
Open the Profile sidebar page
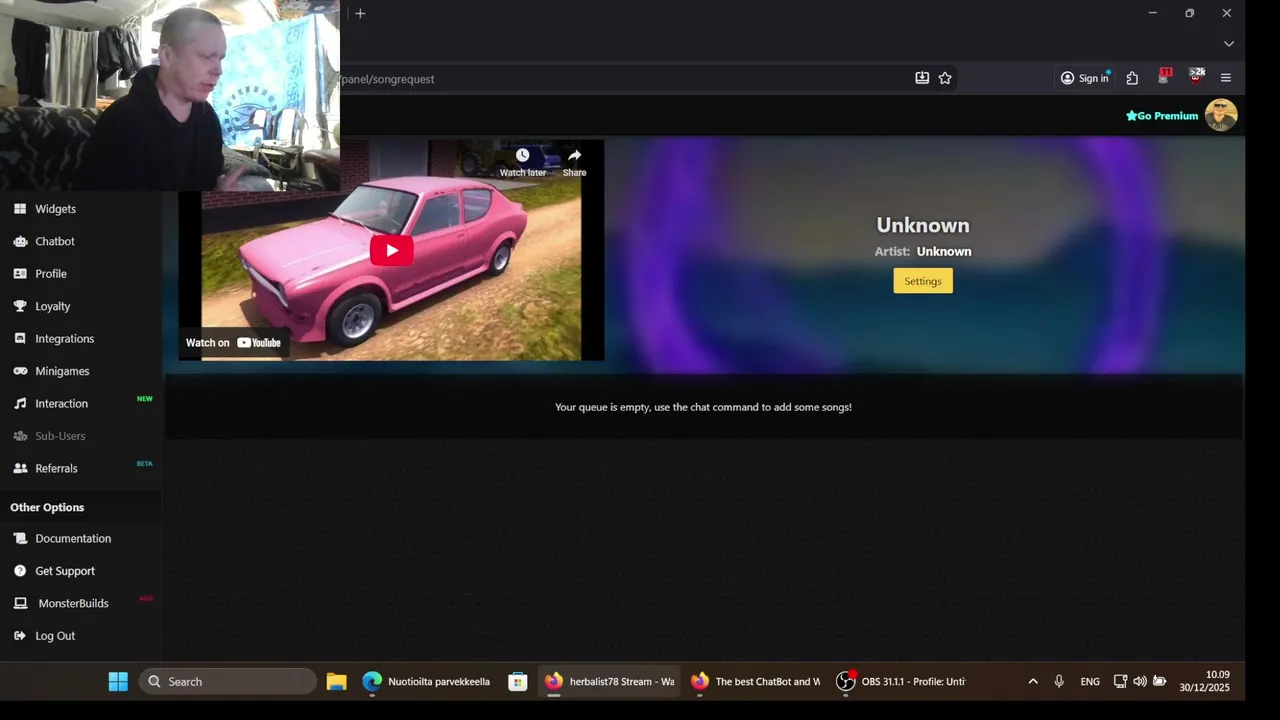pos(51,274)
